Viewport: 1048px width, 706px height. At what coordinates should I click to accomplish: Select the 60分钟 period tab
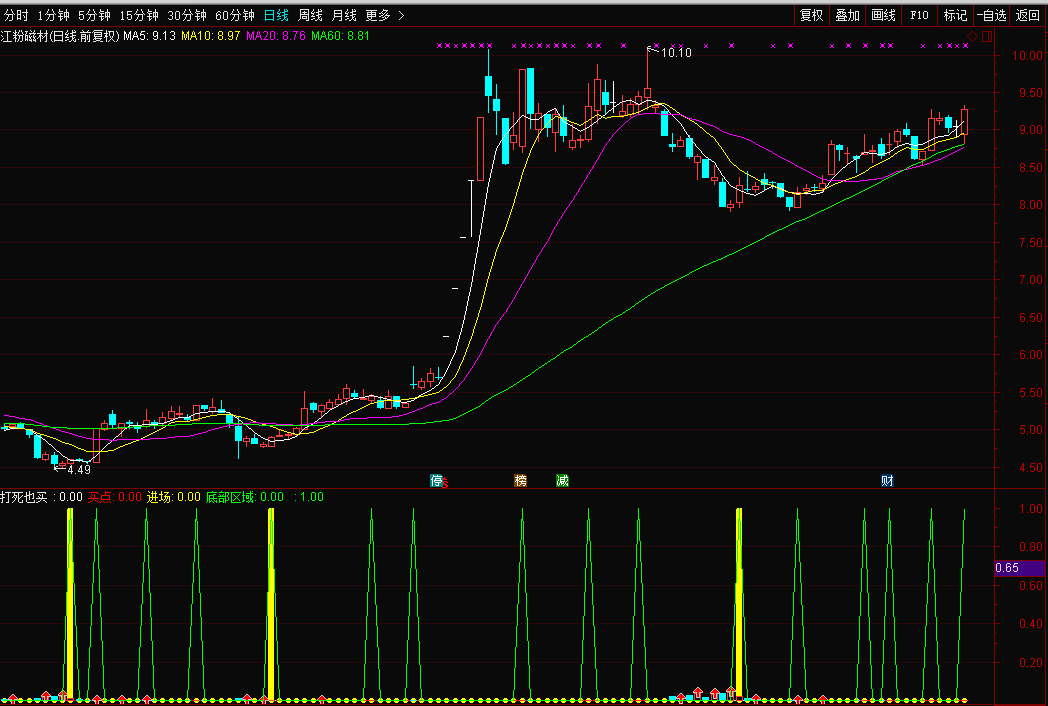235,15
